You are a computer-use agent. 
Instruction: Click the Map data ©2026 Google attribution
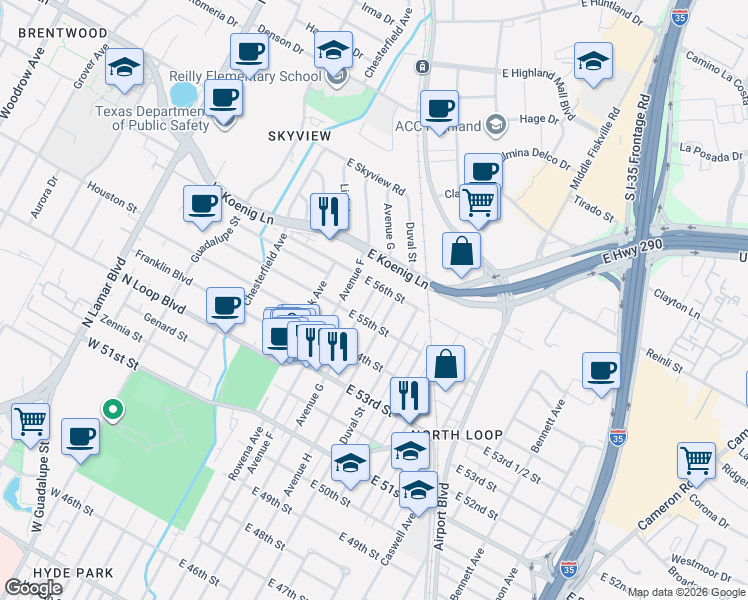[686, 593]
